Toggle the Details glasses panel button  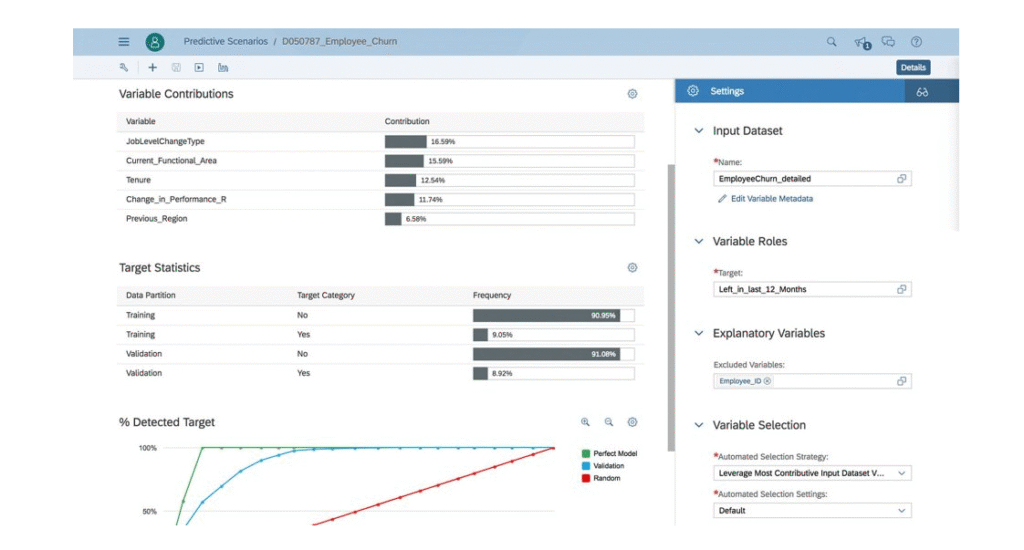click(922, 92)
